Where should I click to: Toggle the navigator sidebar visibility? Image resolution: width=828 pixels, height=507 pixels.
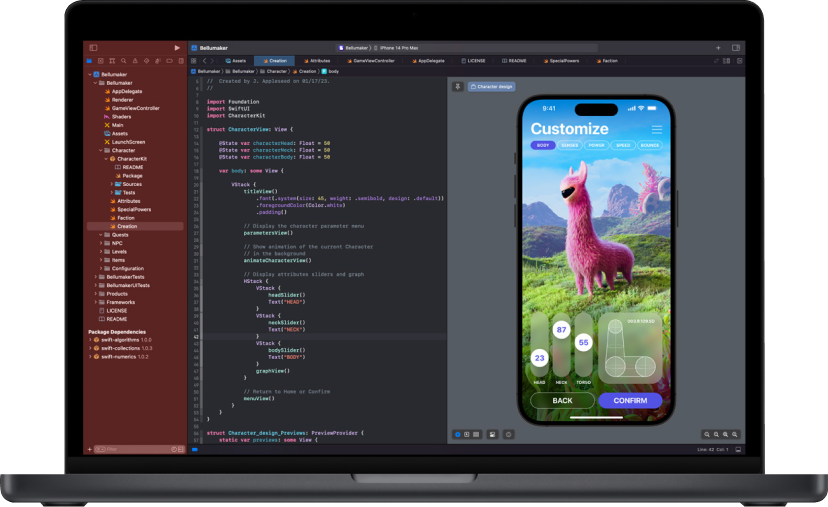(x=93, y=47)
